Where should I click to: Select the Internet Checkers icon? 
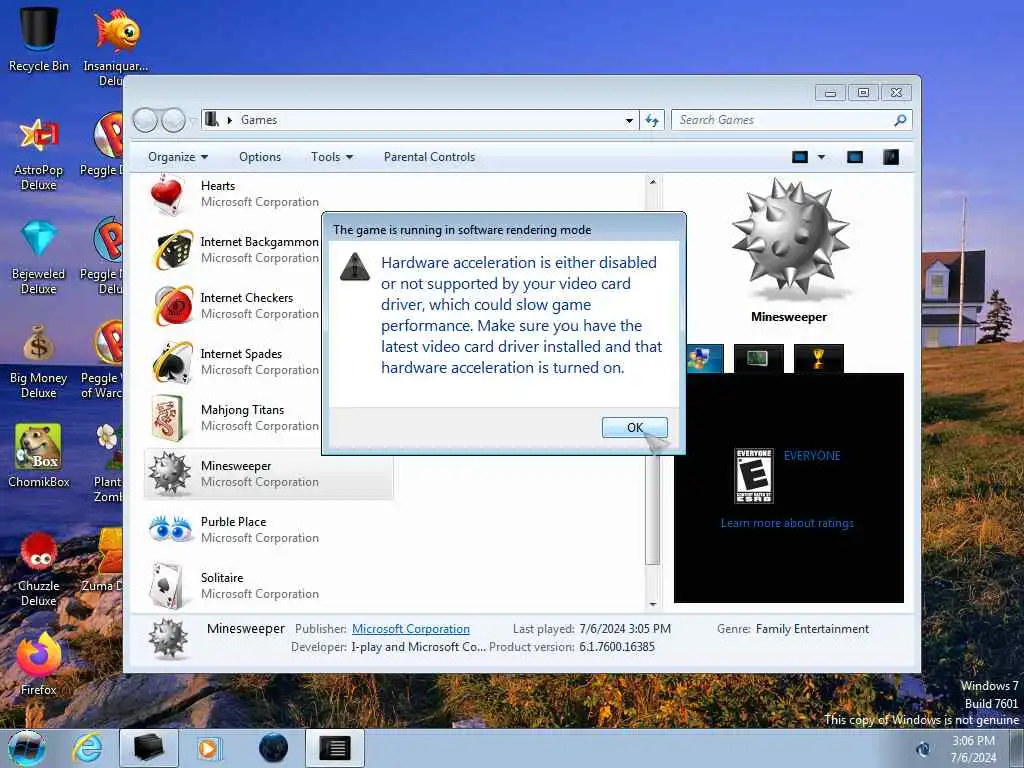[x=172, y=306]
